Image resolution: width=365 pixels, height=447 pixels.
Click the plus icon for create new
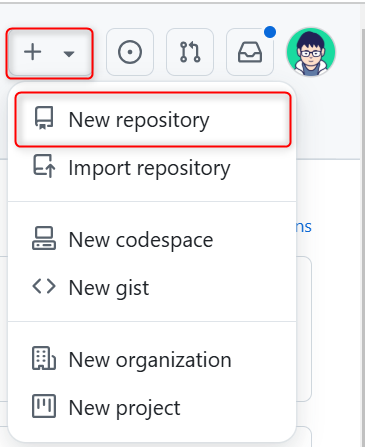point(33,52)
